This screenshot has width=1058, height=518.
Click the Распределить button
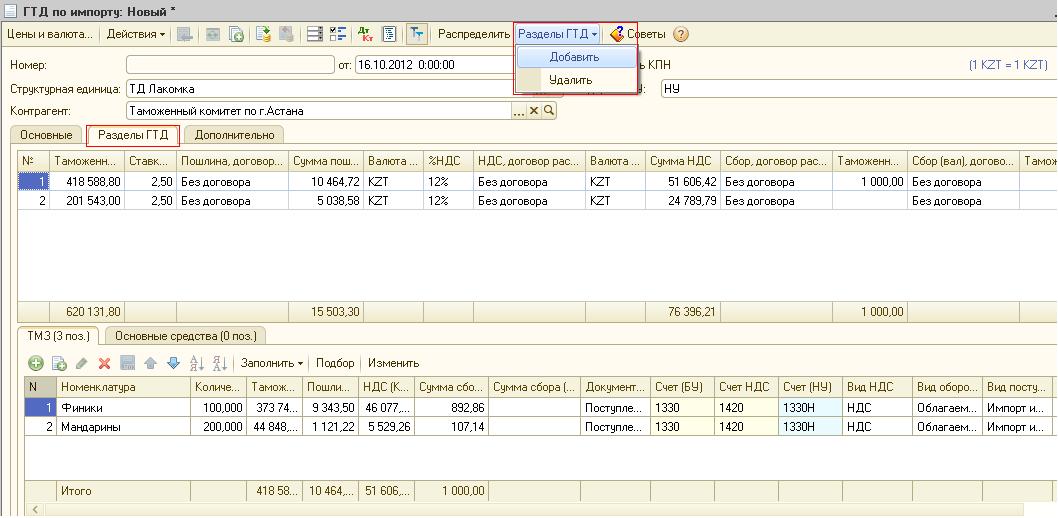pos(474,34)
